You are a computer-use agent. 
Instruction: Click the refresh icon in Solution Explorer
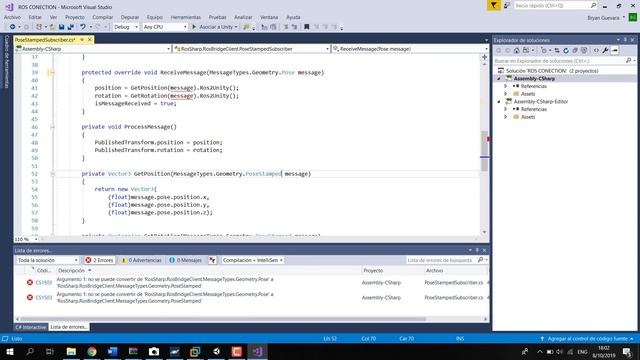(x=566, y=50)
